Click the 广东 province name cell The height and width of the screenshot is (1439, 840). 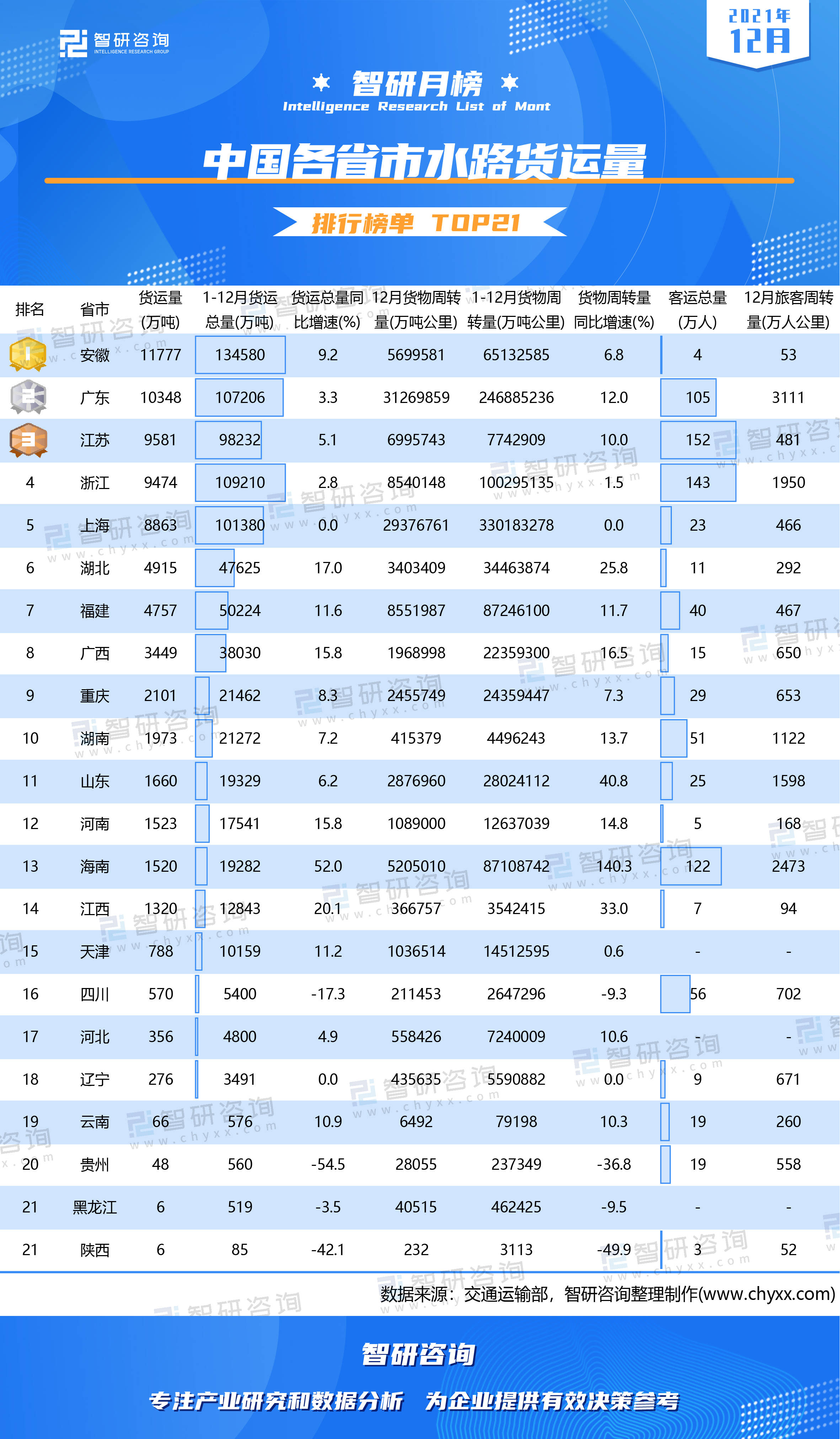point(94,397)
